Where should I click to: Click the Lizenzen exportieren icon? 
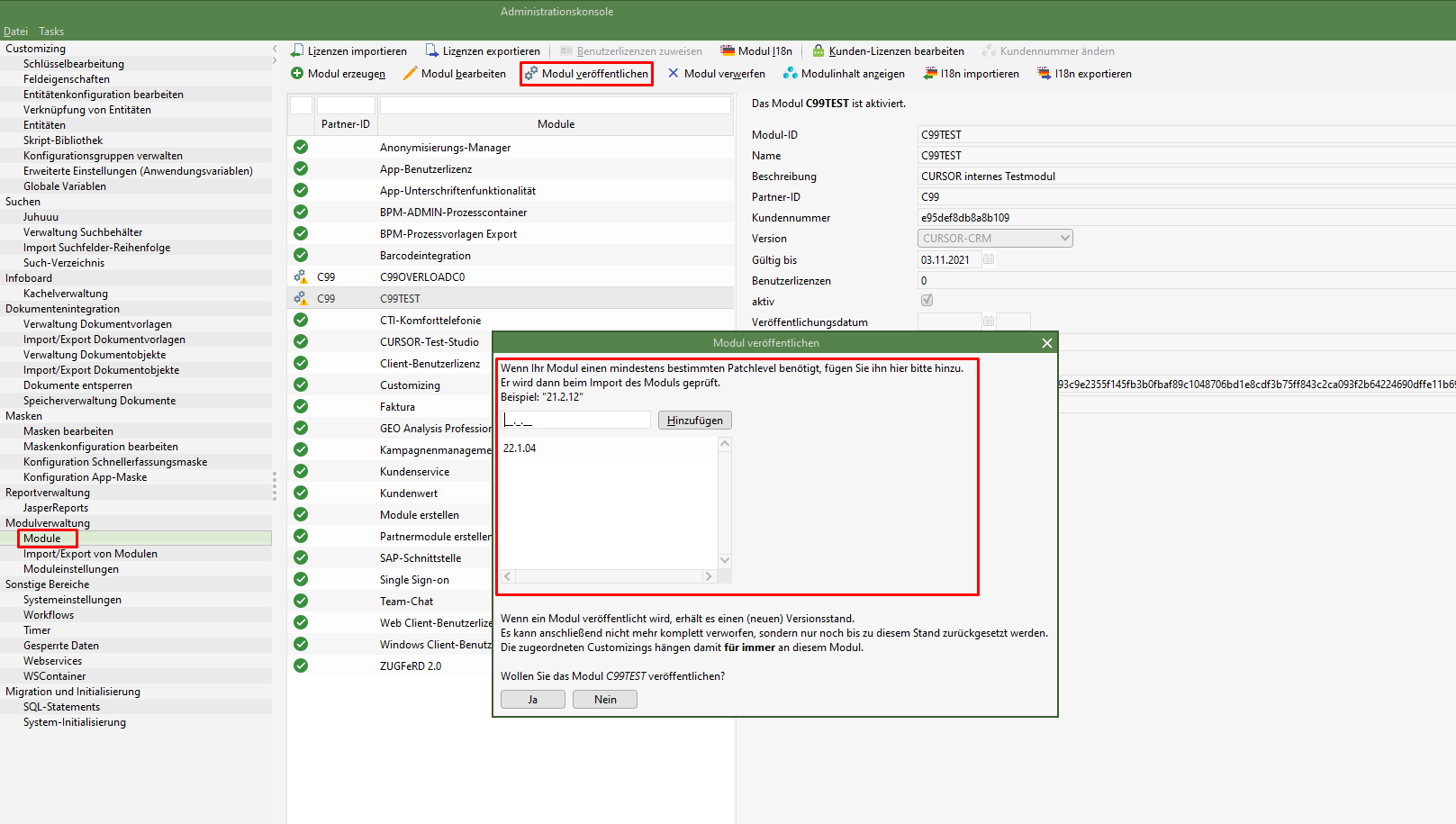click(x=431, y=51)
